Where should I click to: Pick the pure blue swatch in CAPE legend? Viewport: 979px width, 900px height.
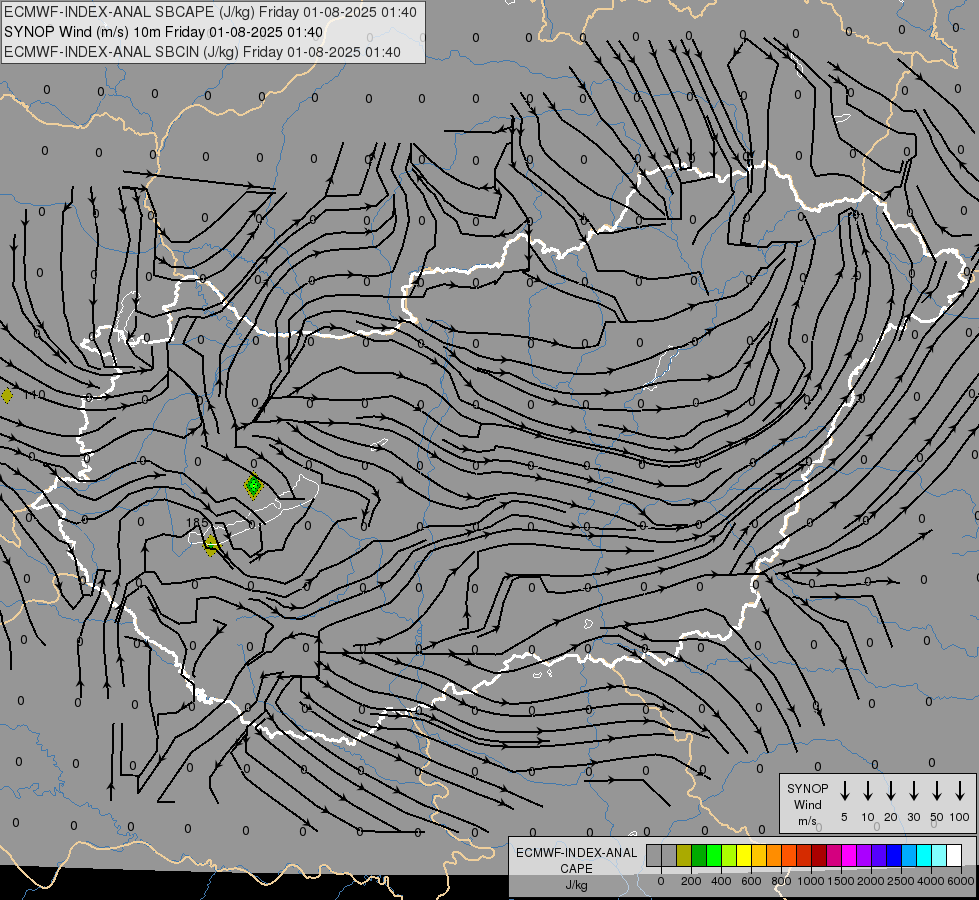click(895, 855)
